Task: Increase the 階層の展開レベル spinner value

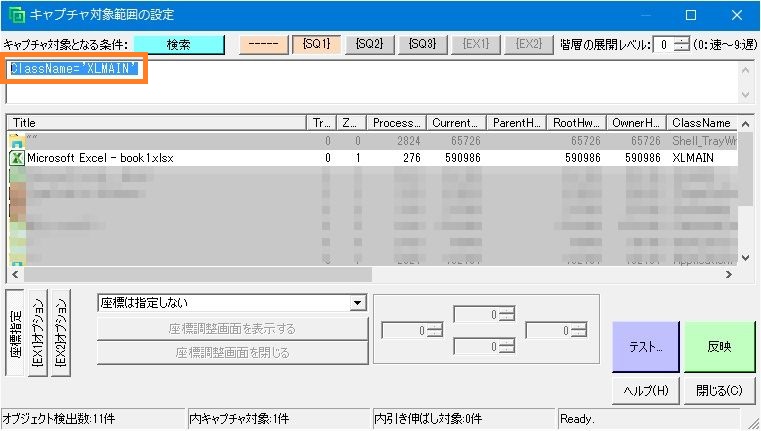Action: [681, 40]
